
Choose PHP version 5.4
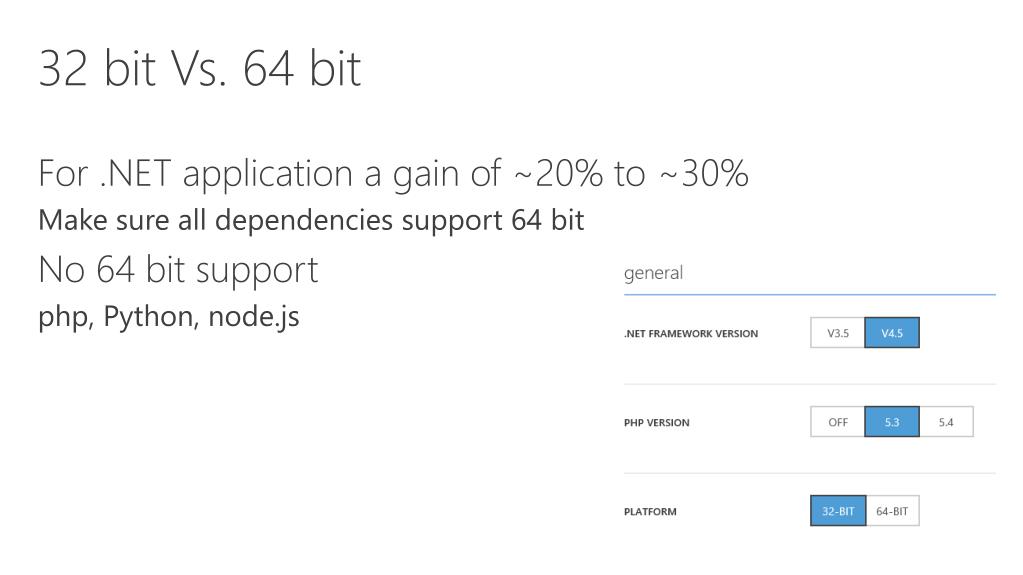tap(946, 422)
